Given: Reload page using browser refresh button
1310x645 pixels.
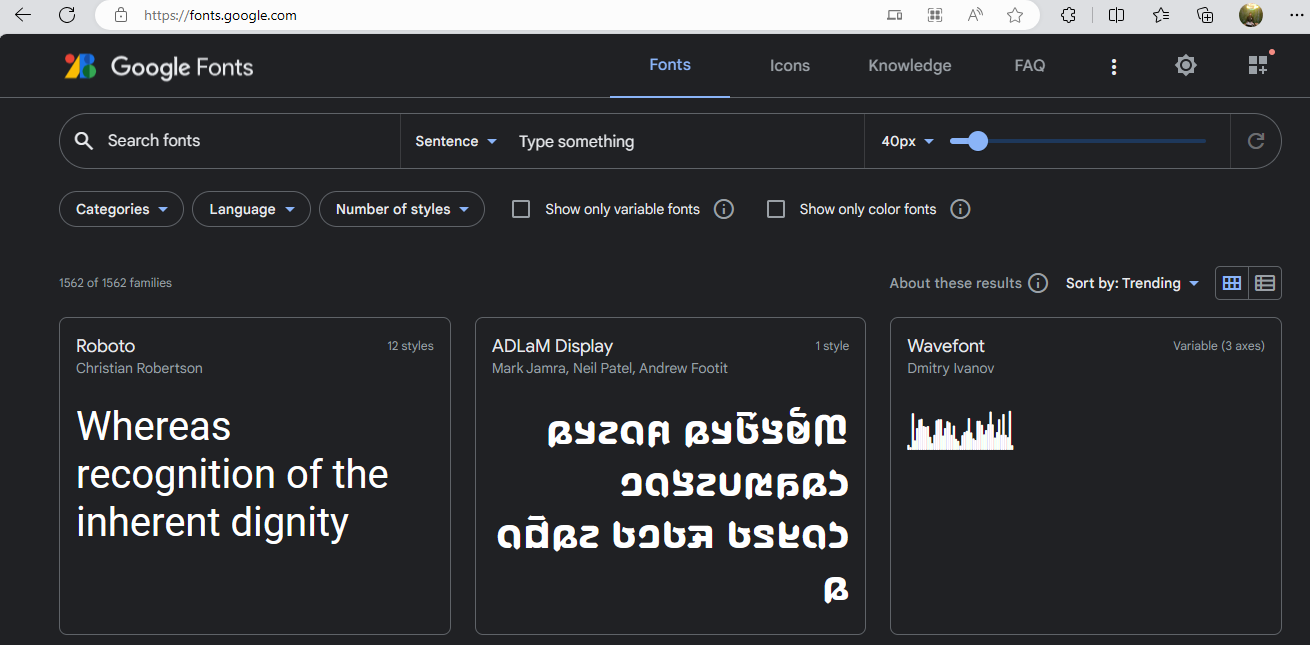Looking at the screenshot, I should click(67, 15).
